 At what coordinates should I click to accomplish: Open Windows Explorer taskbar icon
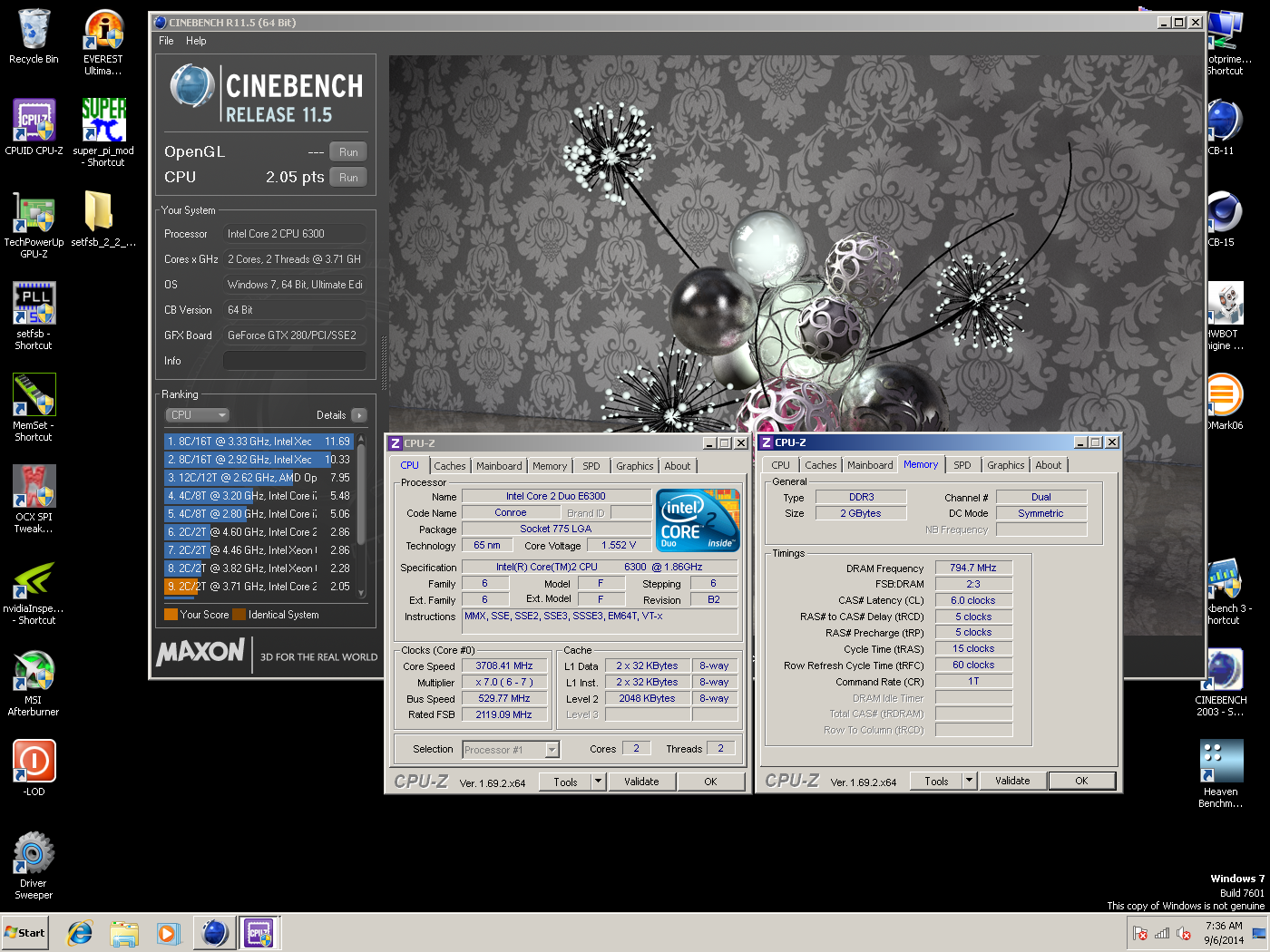[124, 932]
